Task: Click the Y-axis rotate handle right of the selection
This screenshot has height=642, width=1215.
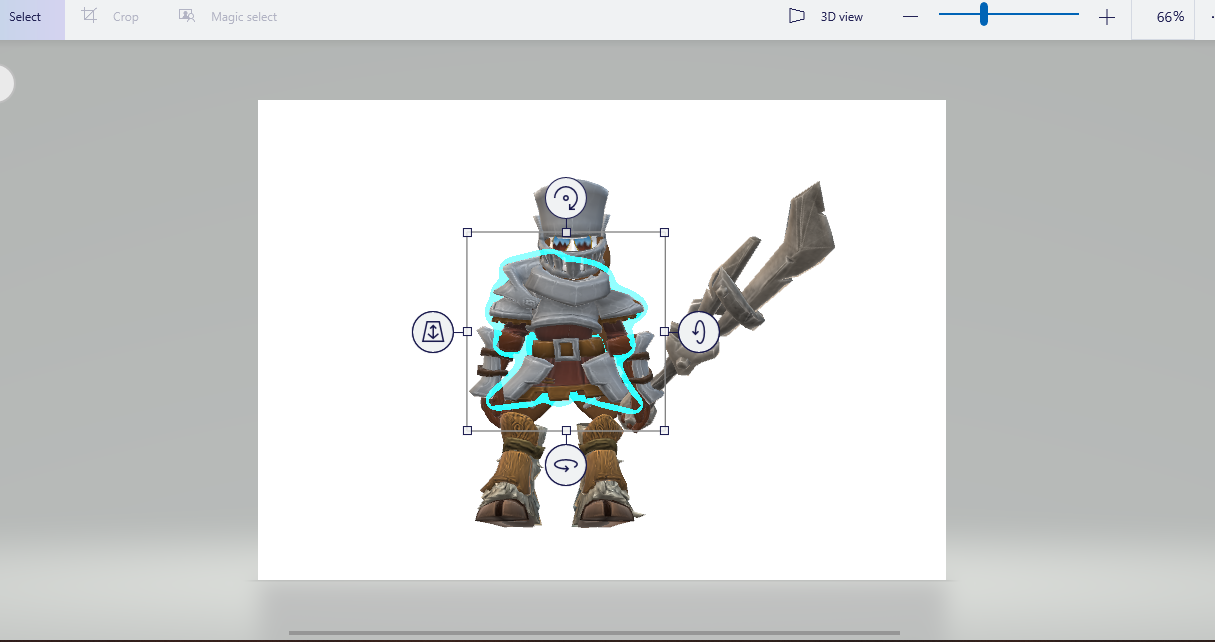Action: point(699,331)
